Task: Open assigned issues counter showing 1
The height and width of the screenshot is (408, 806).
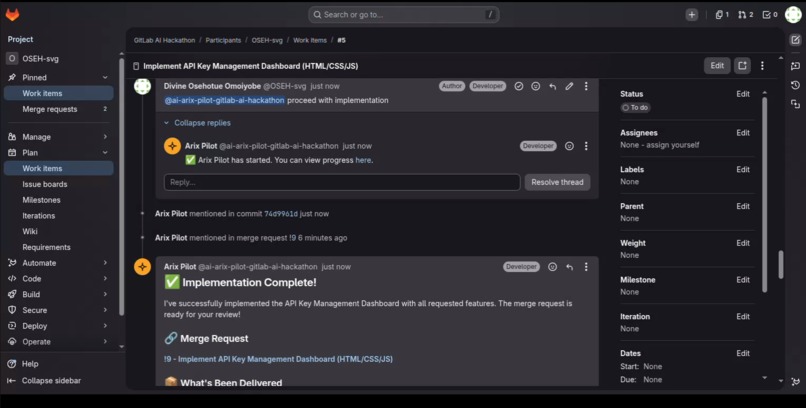Action: click(722, 15)
